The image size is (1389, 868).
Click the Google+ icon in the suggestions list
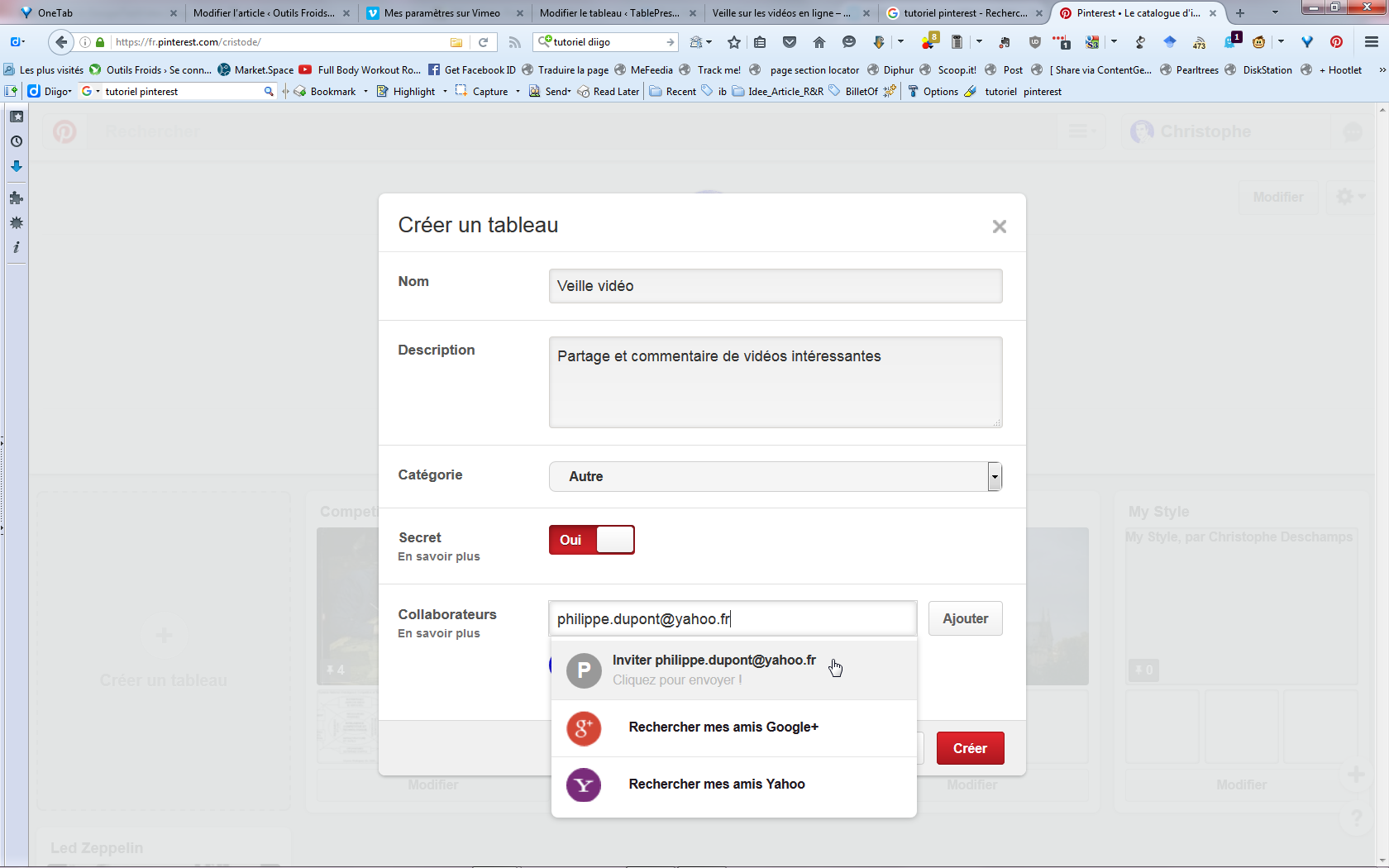click(x=584, y=728)
